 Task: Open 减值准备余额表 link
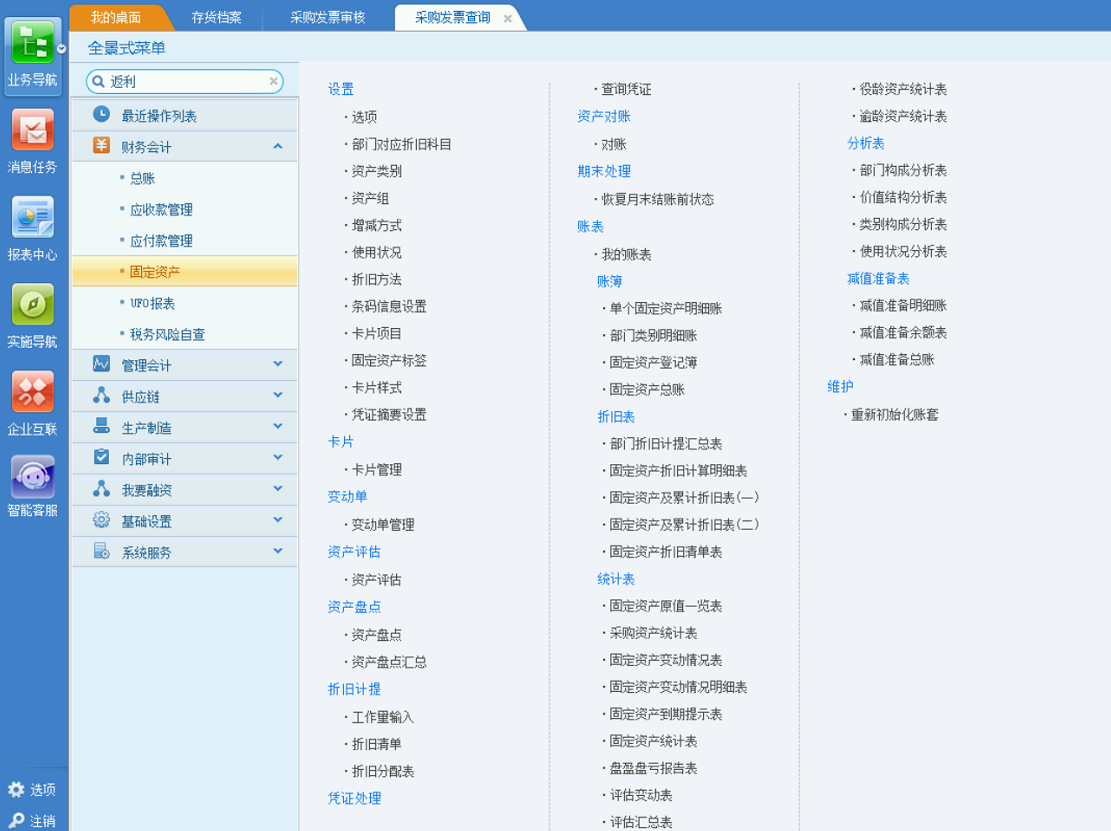[x=903, y=333]
